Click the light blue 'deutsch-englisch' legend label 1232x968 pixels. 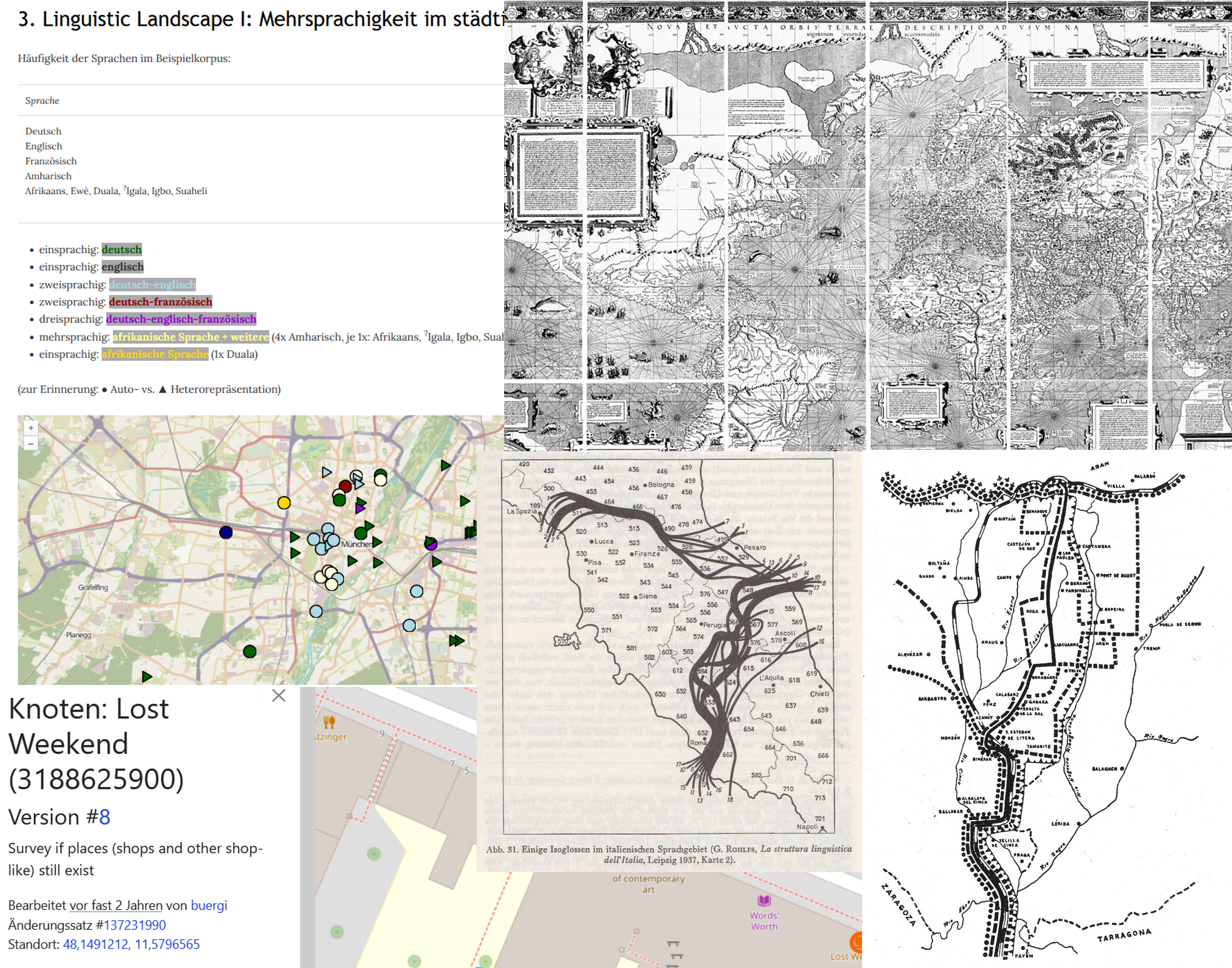pyautogui.click(x=152, y=285)
